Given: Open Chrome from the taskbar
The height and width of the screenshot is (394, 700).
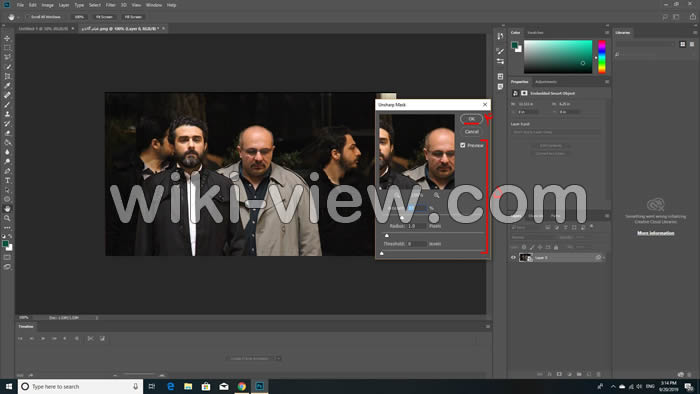Looking at the screenshot, I should (242, 386).
